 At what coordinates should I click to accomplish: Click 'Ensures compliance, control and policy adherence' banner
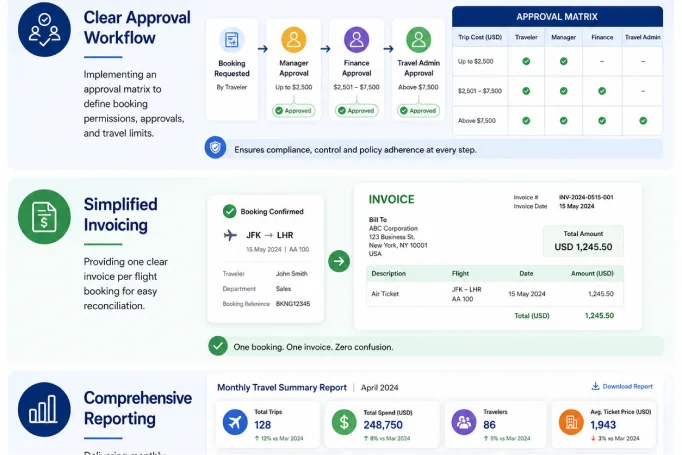point(434,149)
